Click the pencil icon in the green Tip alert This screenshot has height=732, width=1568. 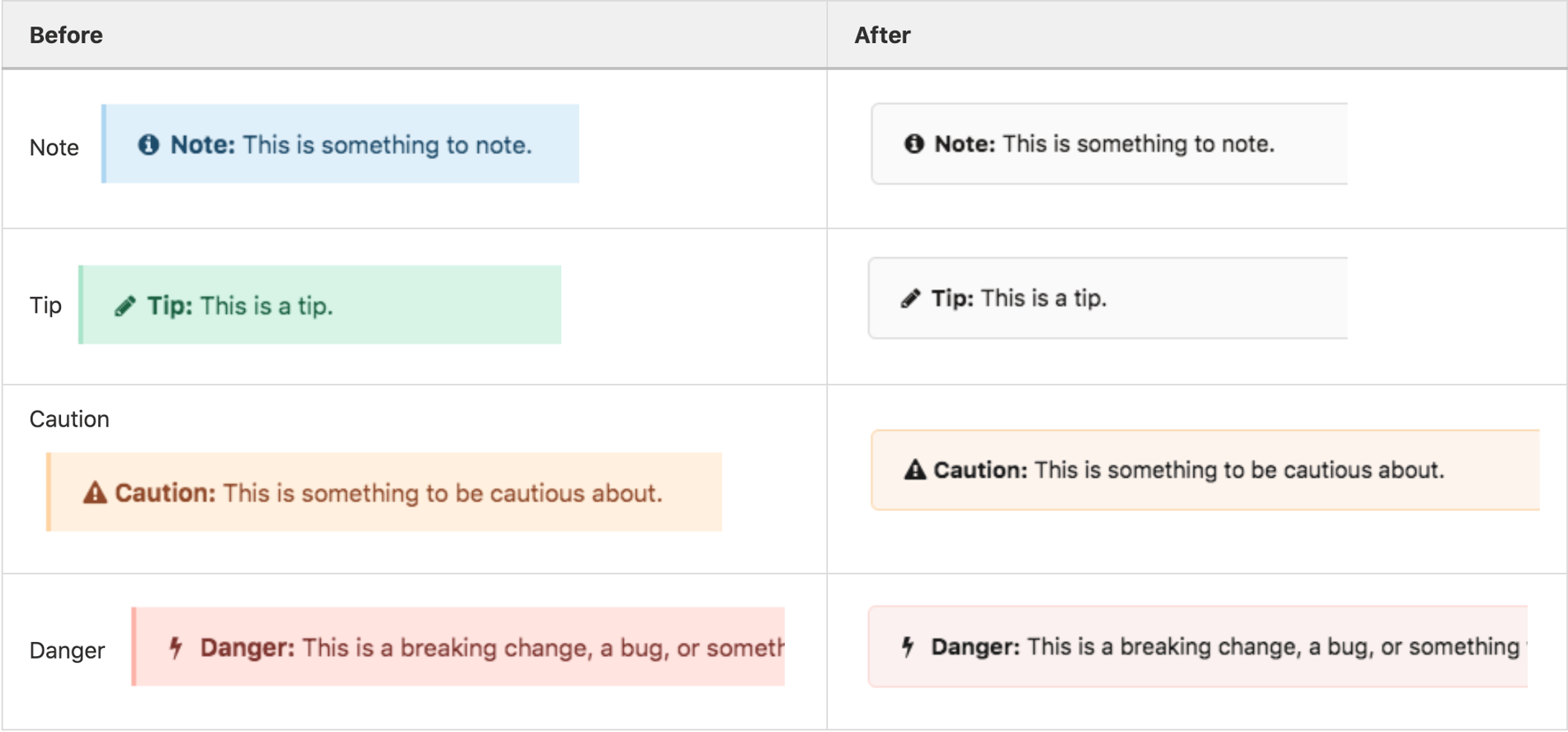click(x=125, y=306)
